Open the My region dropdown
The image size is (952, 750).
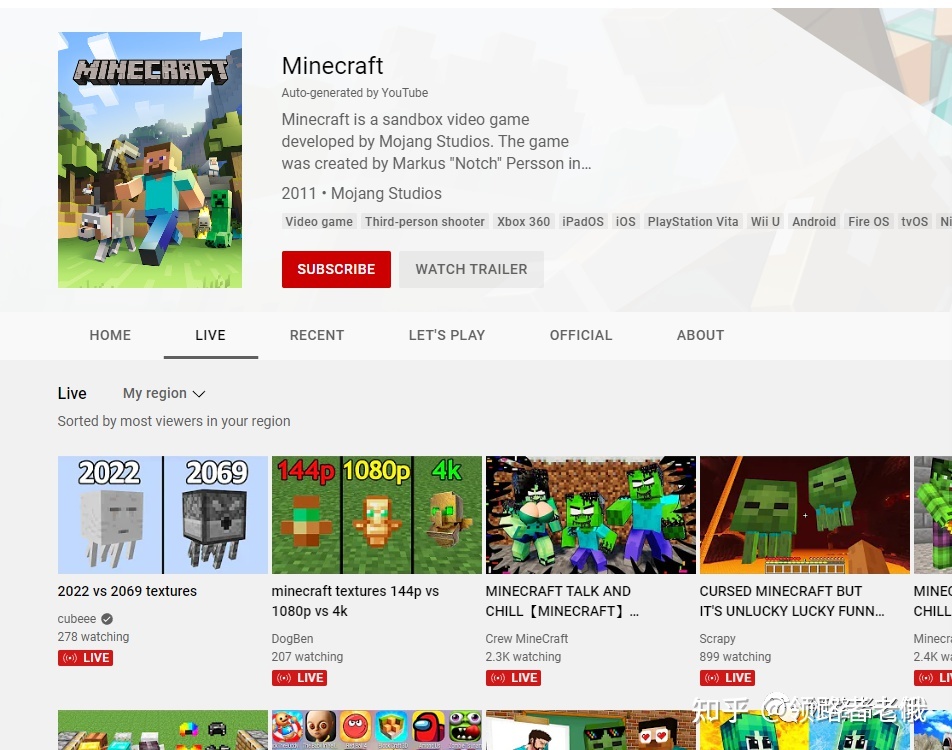tap(164, 394)
